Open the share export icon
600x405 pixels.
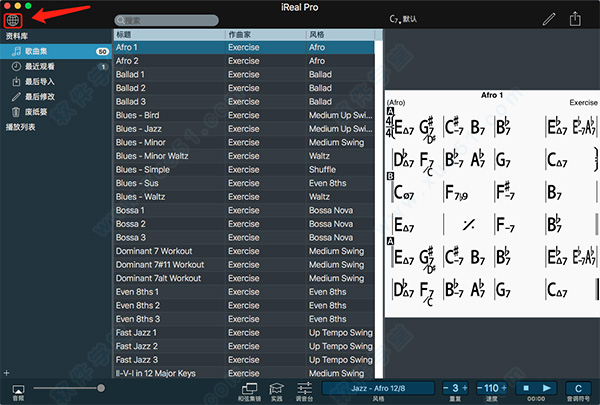(575, 19)
